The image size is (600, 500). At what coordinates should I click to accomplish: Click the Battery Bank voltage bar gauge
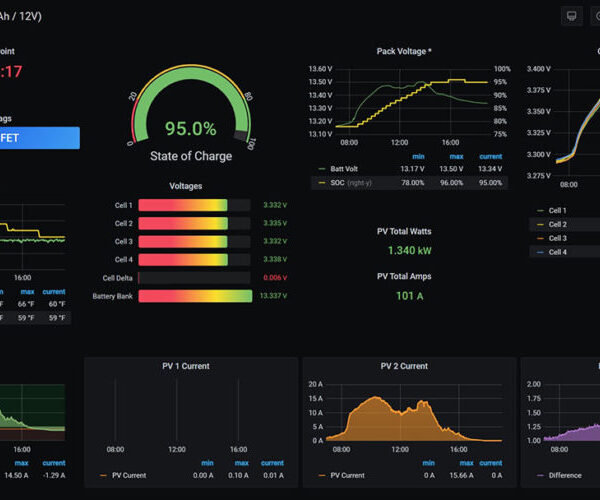(195, 296)
